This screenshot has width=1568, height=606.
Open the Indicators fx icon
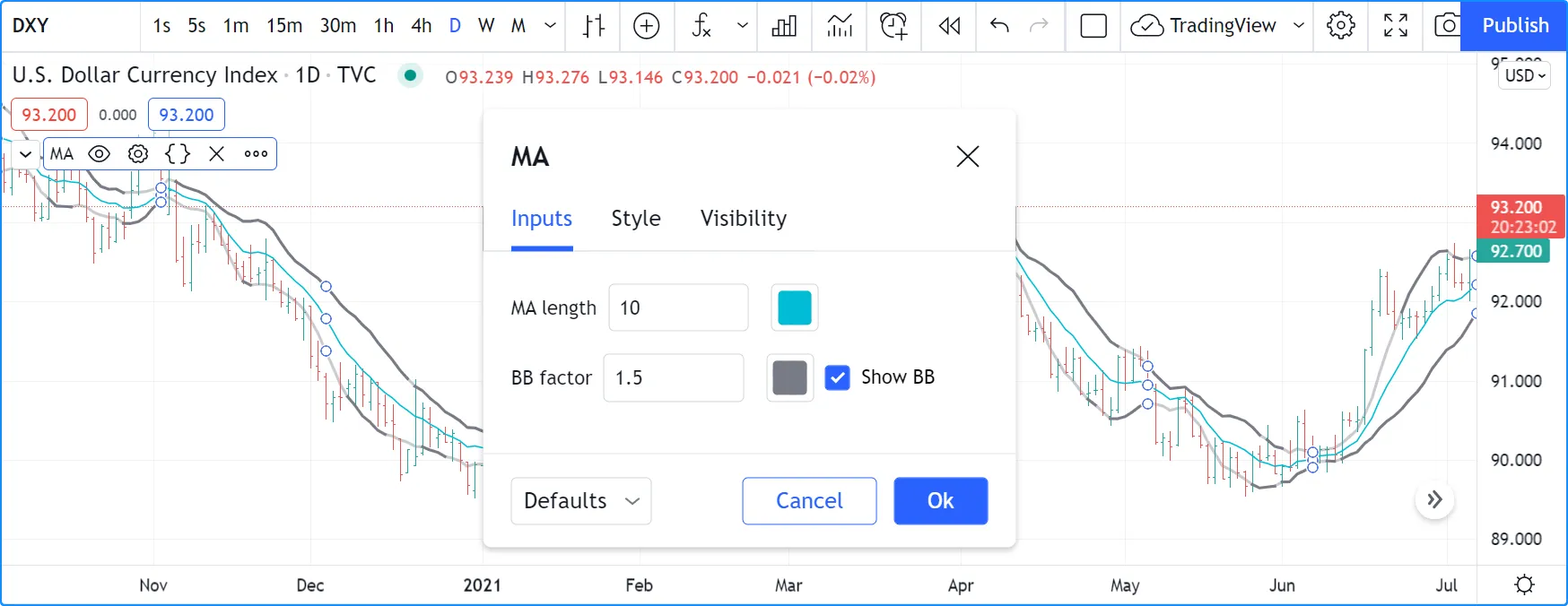pyautogui.click(x=701, y=26)
